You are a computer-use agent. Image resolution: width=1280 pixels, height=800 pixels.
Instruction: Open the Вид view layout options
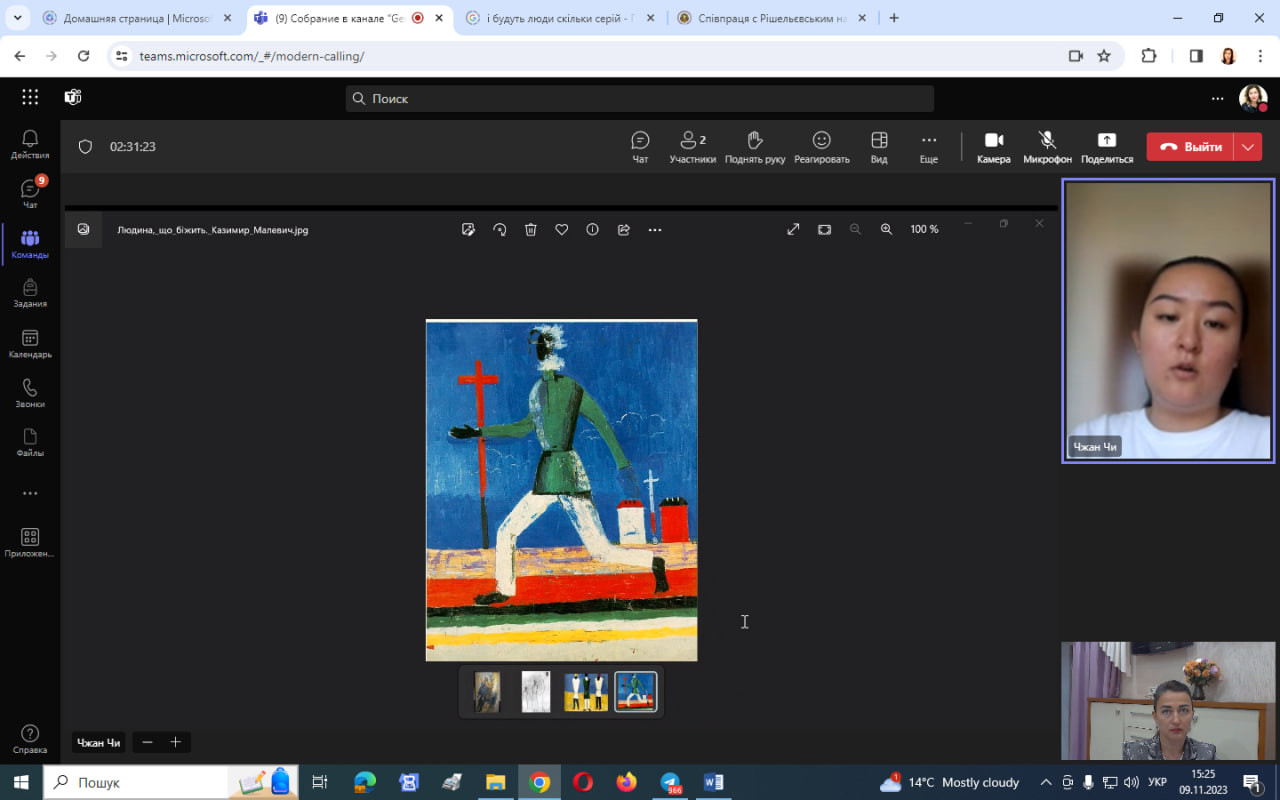[x=879, y=146]
